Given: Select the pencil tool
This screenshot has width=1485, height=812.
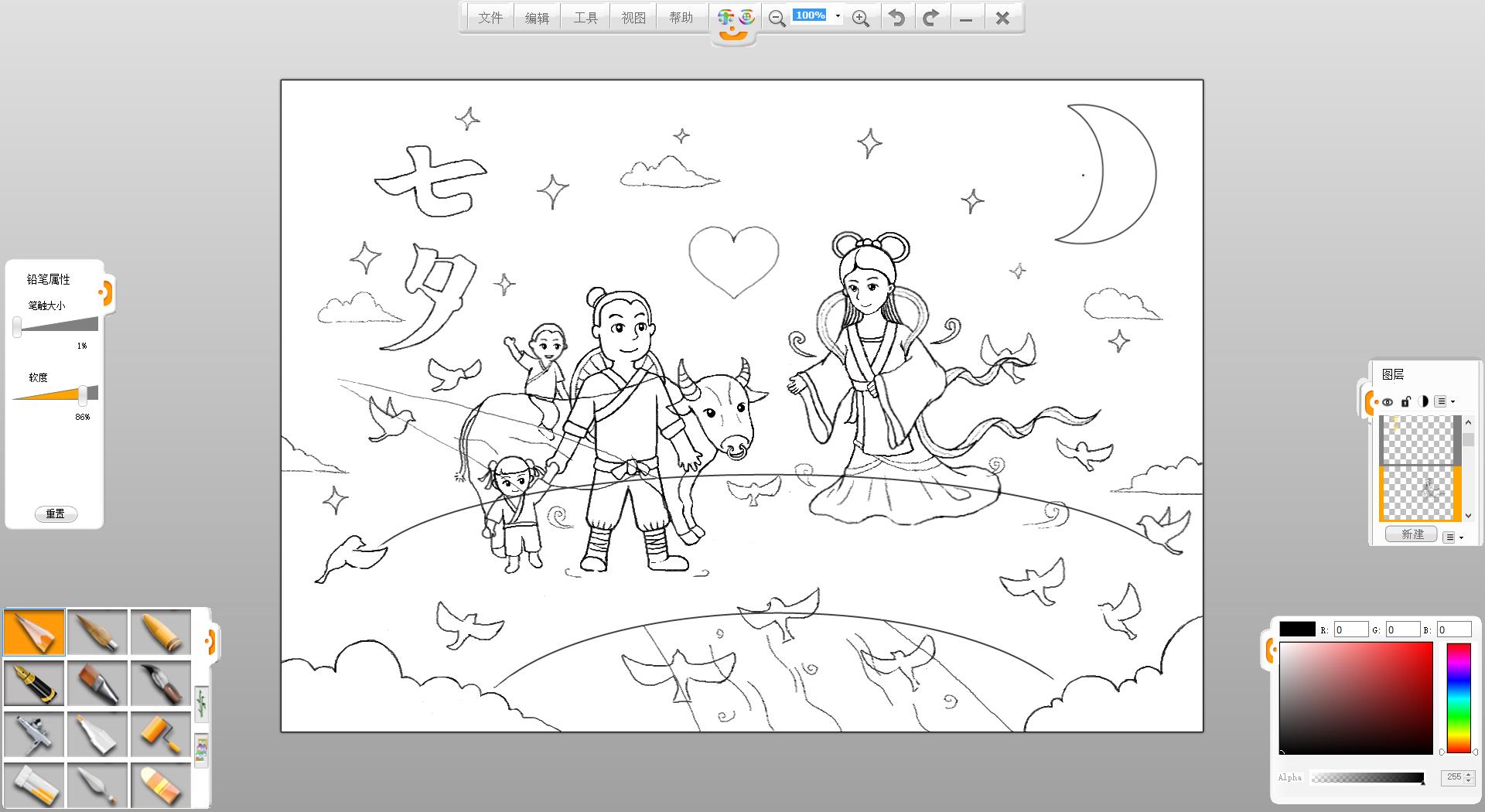Looking at the screenshot, I should [x=34, y=632].
